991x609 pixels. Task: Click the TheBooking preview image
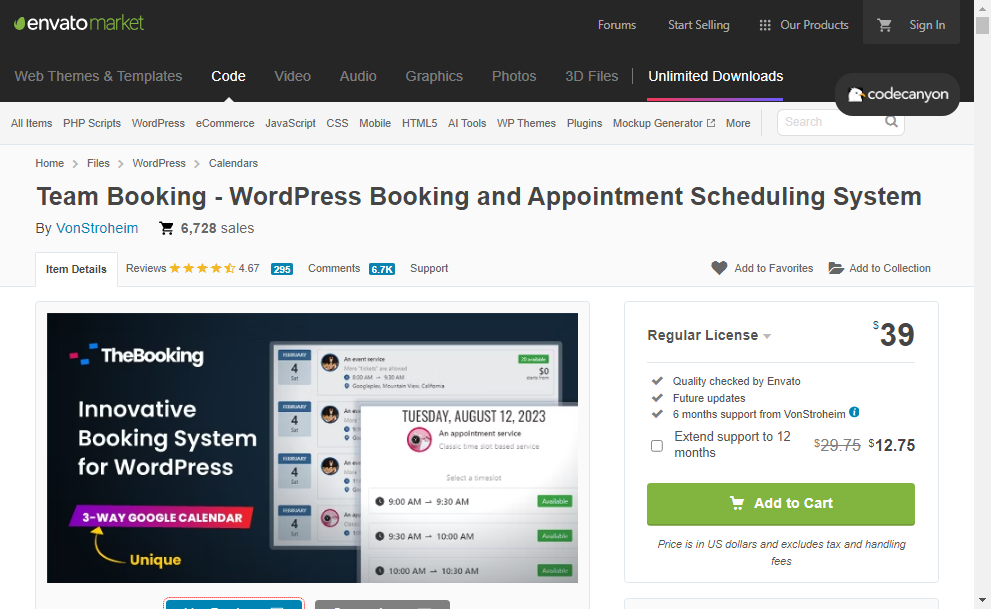312,448
